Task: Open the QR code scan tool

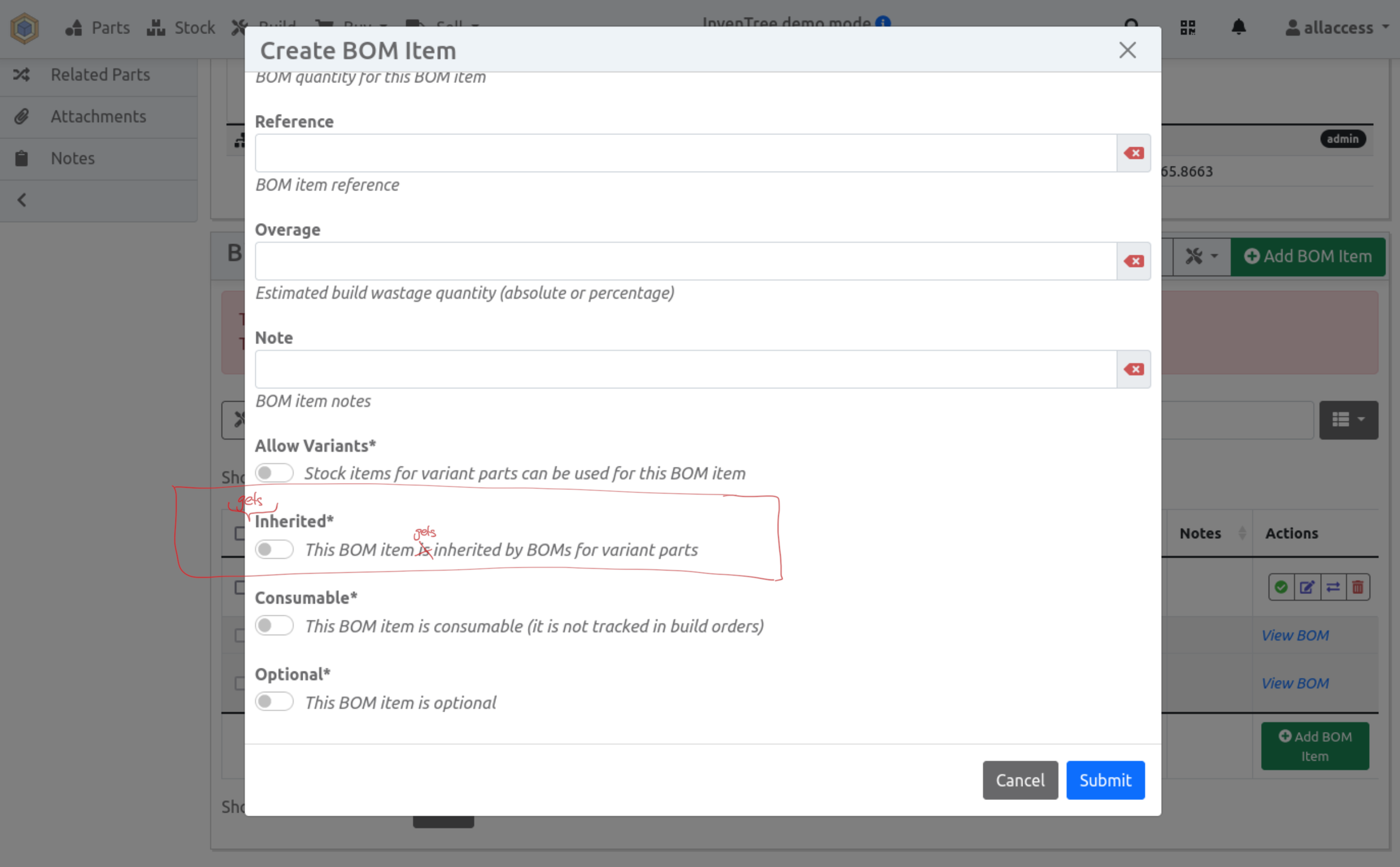Action: 1188,27
